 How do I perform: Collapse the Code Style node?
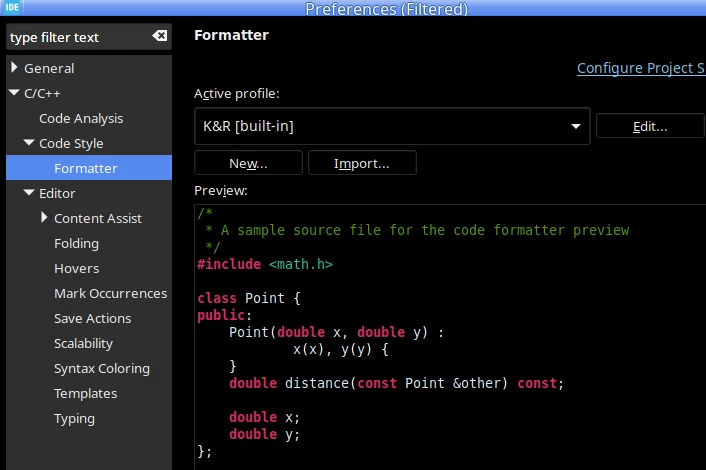pos(29,143)
